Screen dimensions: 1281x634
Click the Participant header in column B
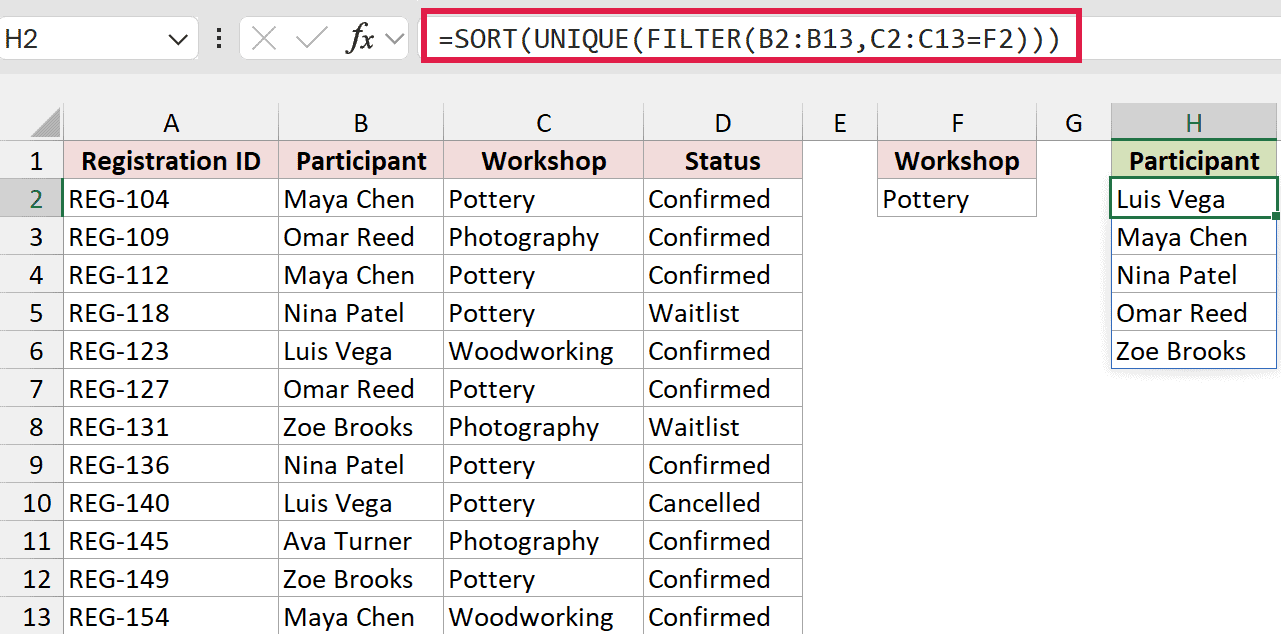[x=361, y=161]
